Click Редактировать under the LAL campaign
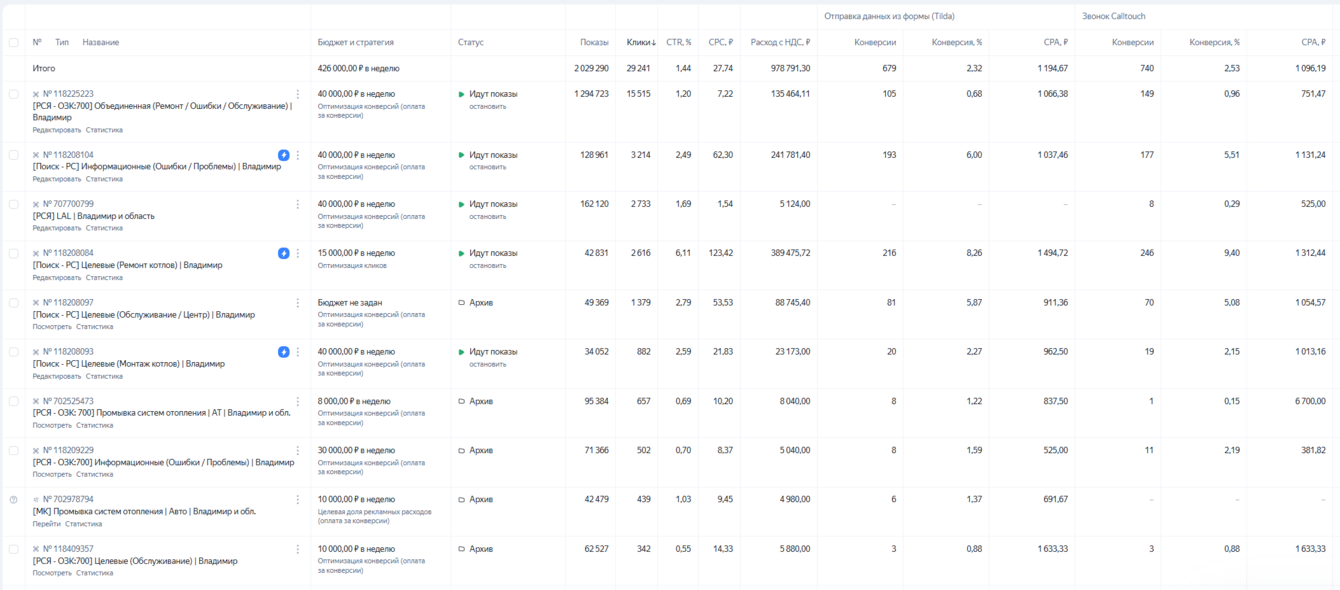Viewport: 1340px width, 590px height. [57, 228]
